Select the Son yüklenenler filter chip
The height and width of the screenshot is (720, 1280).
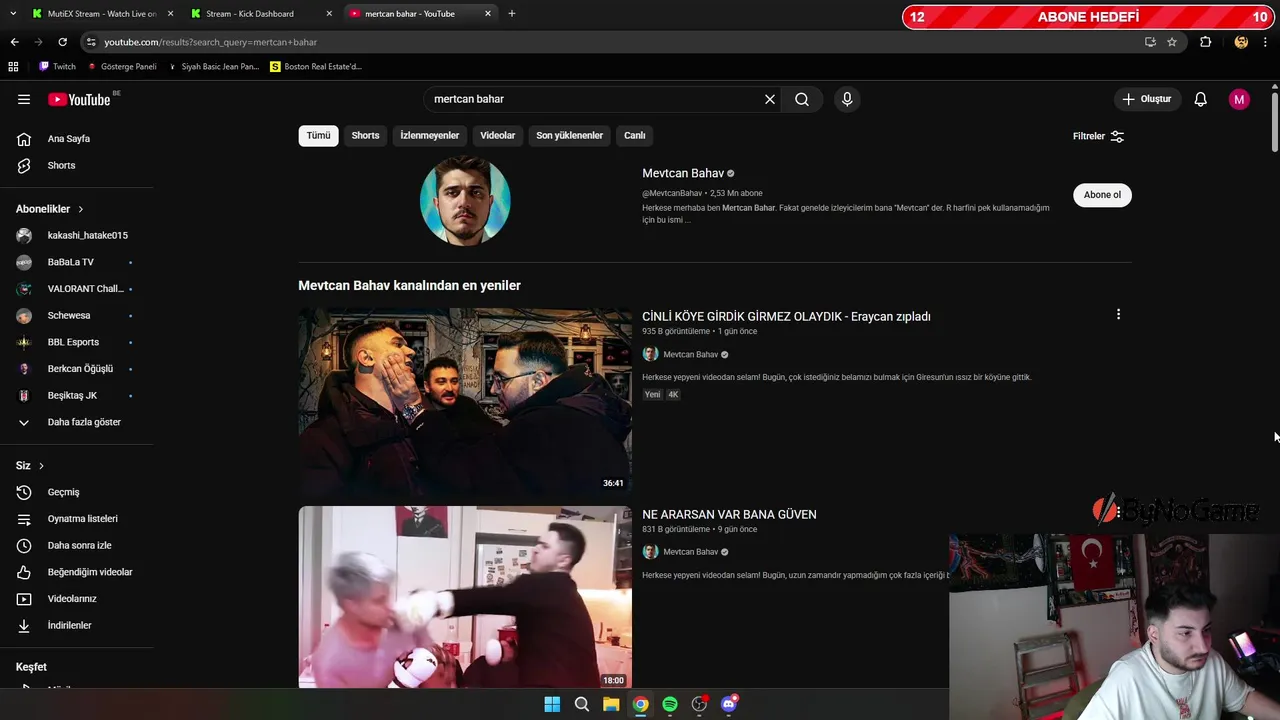click(569, 135)
